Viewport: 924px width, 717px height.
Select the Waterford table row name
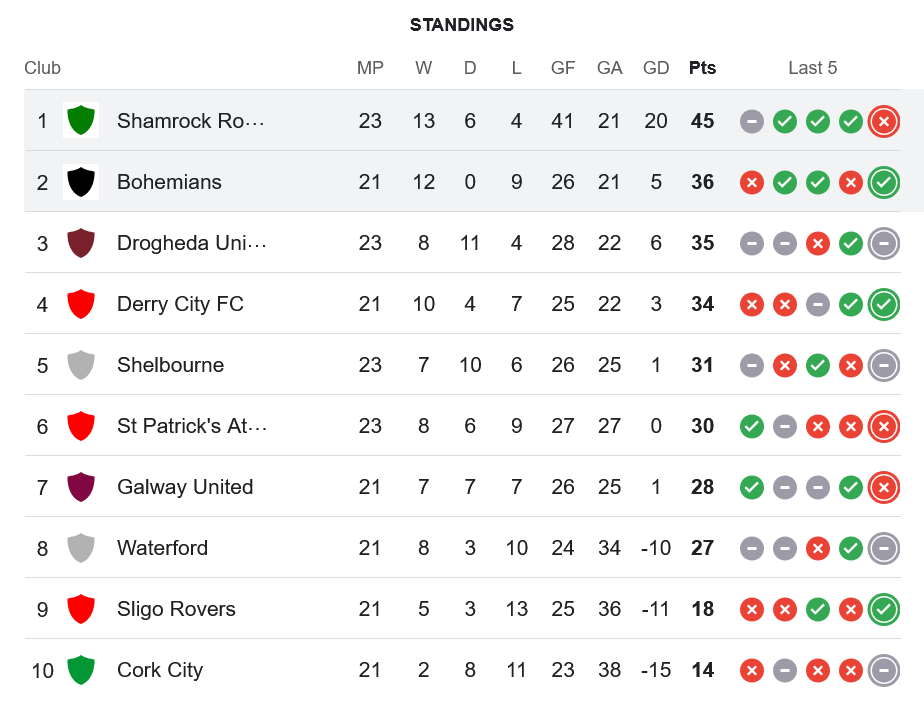[x=162, y=548]
